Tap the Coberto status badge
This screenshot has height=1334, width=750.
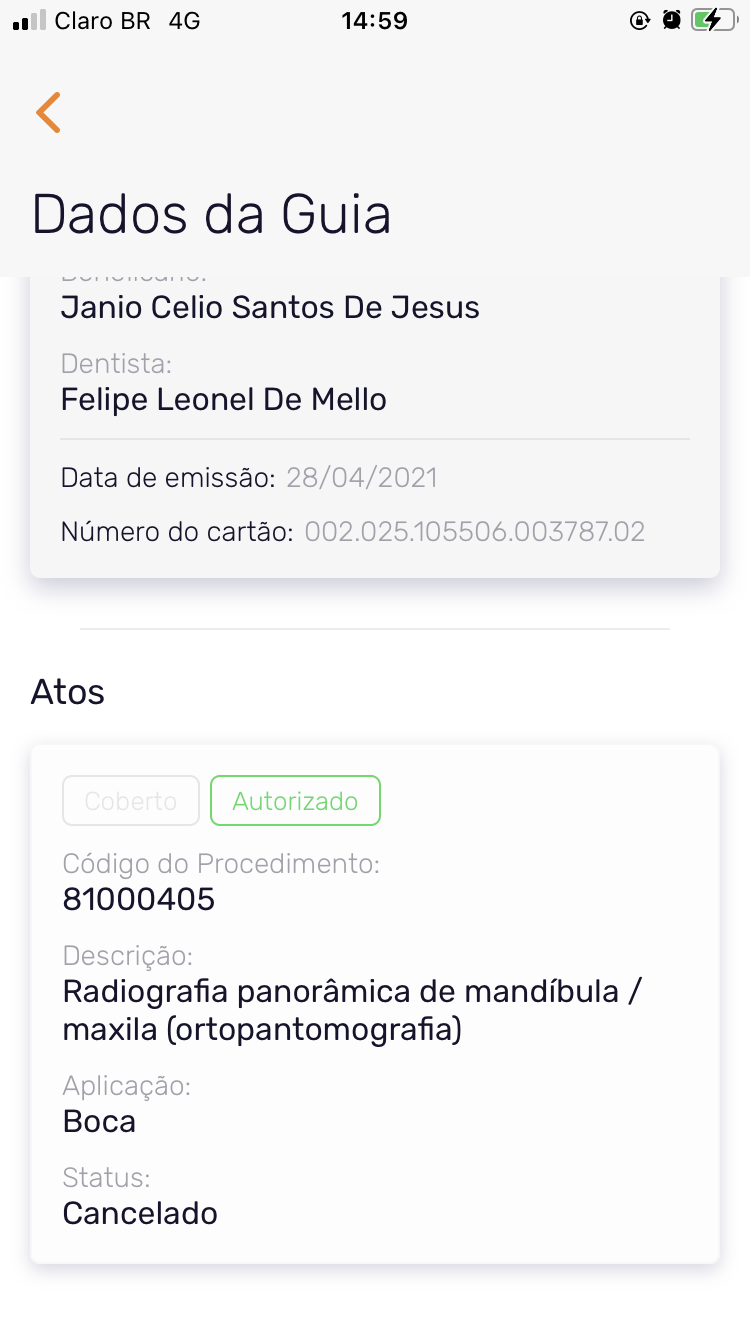point(131,801)
